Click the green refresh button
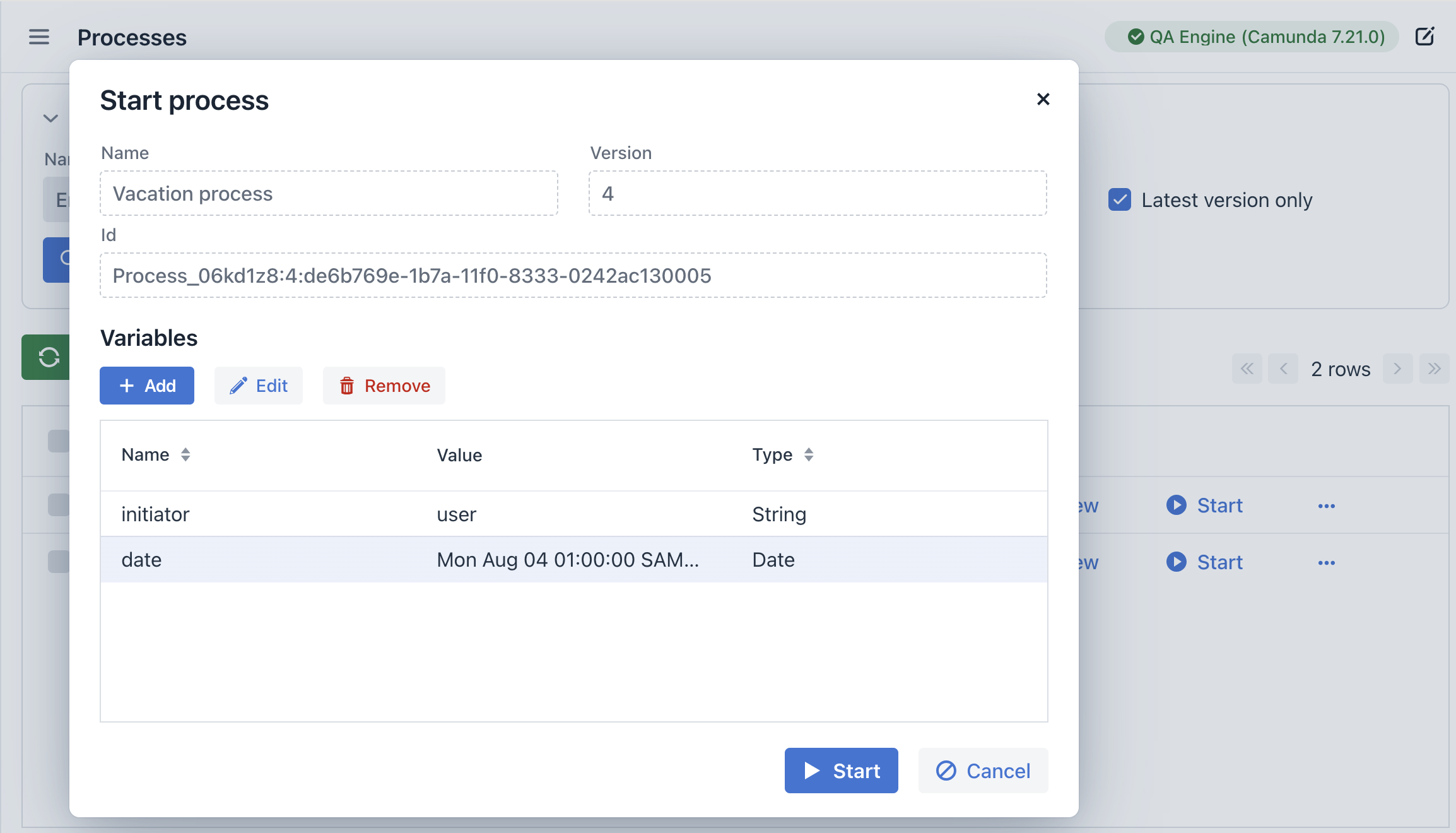Screen dimensions: 1456x833 click(47, 357)
